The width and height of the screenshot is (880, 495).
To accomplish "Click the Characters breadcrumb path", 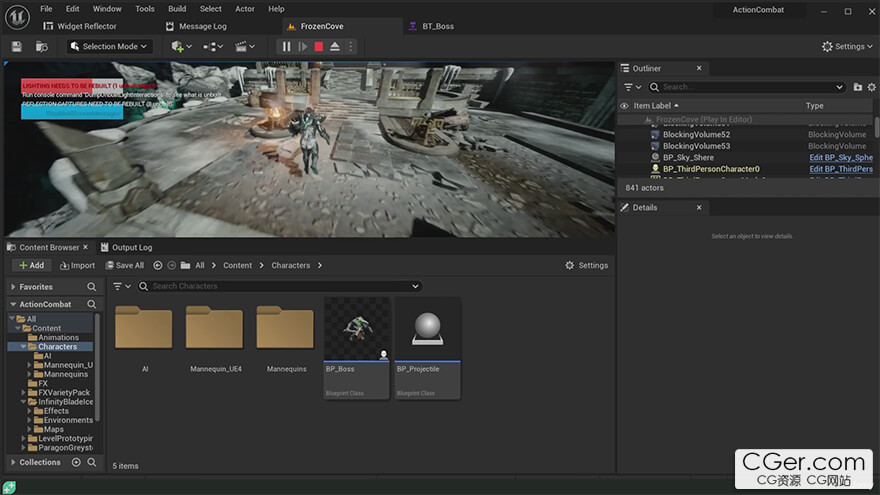I will tap(291, 265).
